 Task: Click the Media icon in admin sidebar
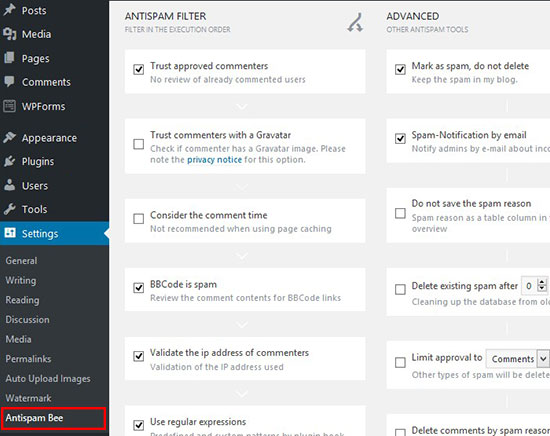pyautogui.click(x=9, y=34)
